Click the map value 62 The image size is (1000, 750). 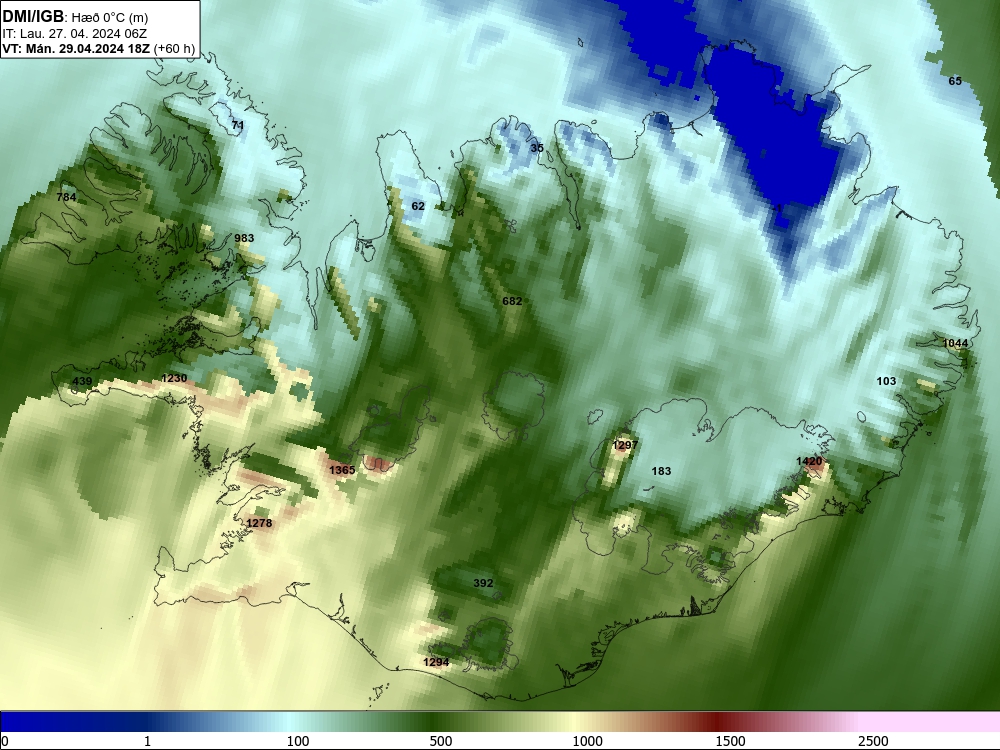[x=418, y=206]
